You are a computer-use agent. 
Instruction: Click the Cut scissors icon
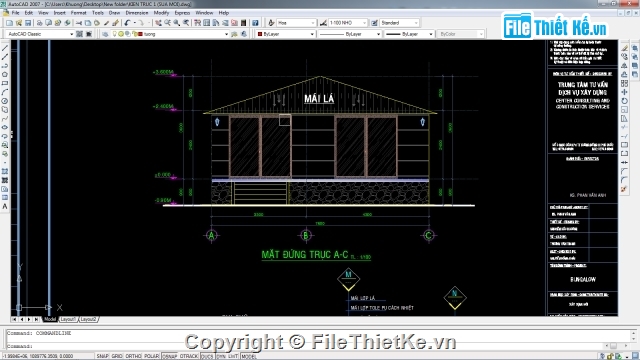coord(79,23)
